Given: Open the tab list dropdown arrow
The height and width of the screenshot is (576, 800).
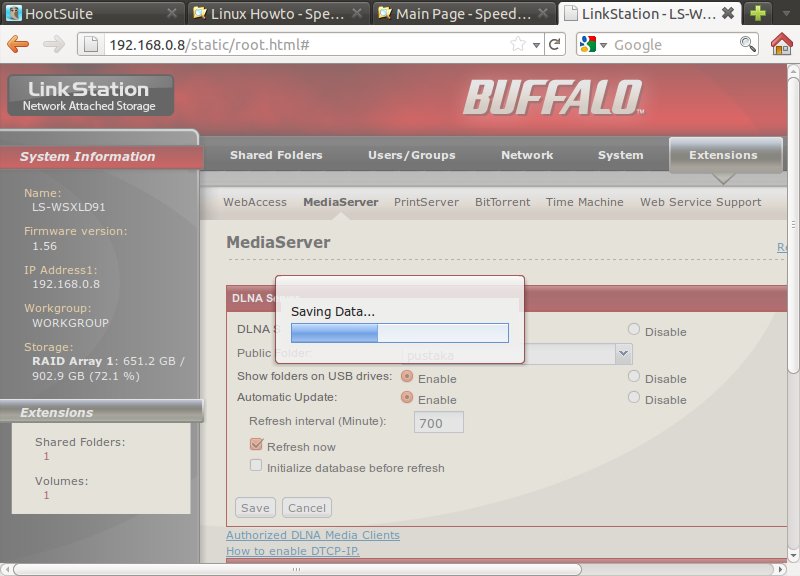Looking at the screenshot, I should 786,13.
